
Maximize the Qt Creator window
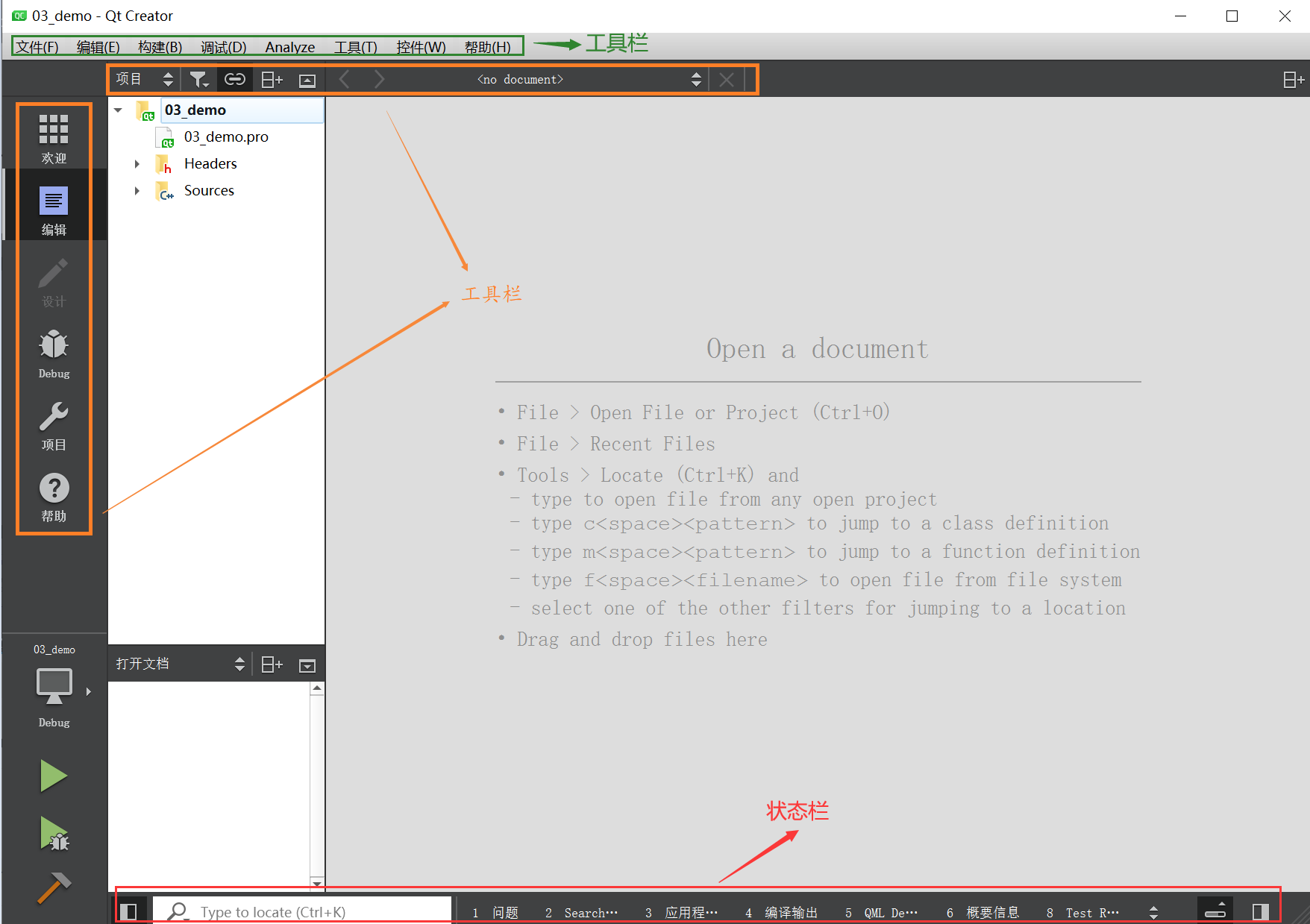point(1232,16)
